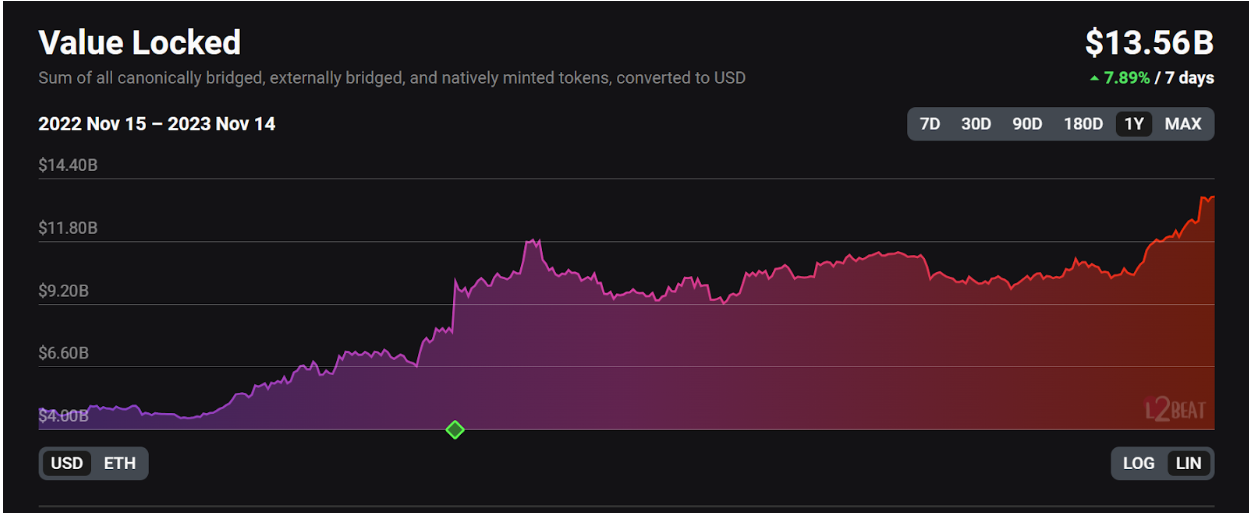Click the date range 2022 Nov 15 – 2023 Nov 14
The height and width of the screenshot is (513, 1249).
157,124
